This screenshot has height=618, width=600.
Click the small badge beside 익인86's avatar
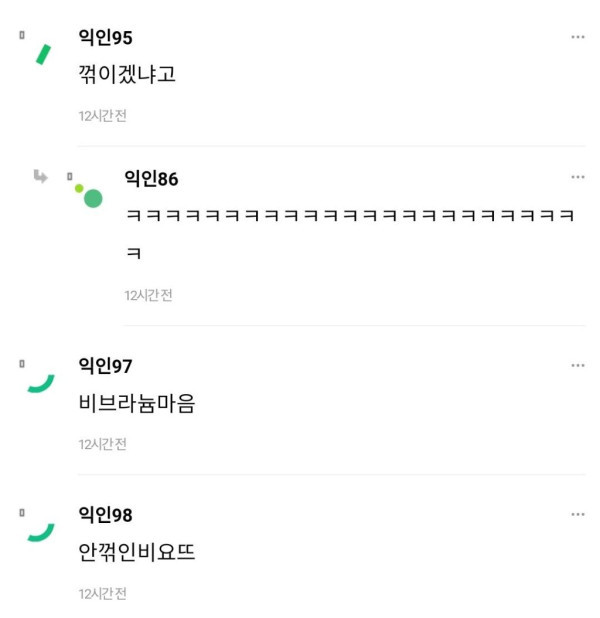pos(69,176)
